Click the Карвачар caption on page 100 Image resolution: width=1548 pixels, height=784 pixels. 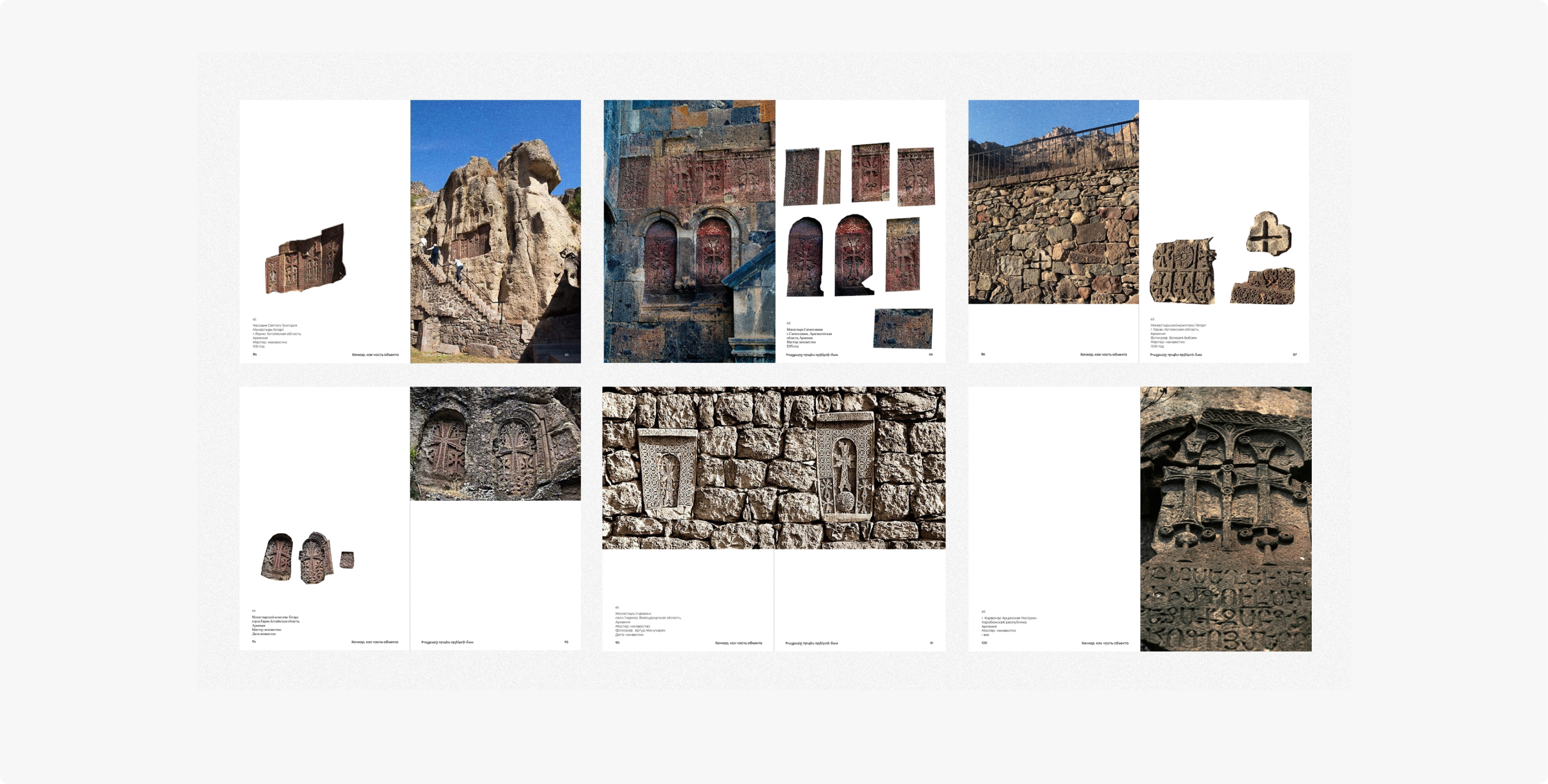click(x=1010, y=624)
